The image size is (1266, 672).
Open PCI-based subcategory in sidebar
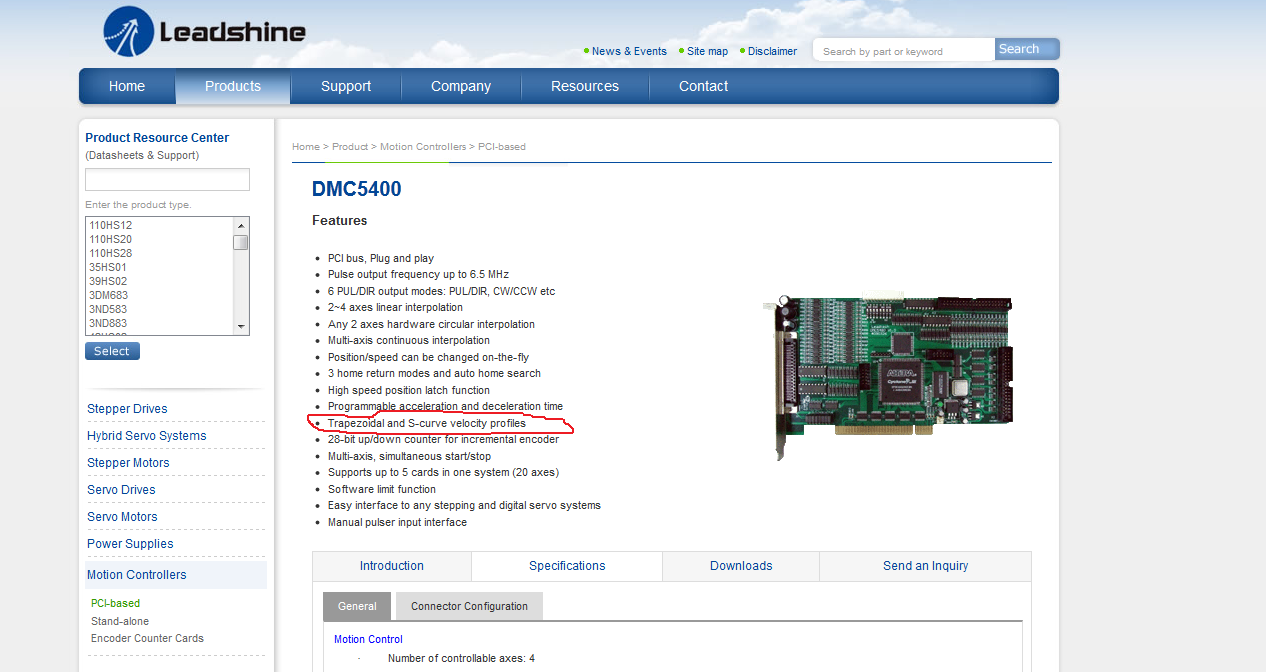pos(116,603)
